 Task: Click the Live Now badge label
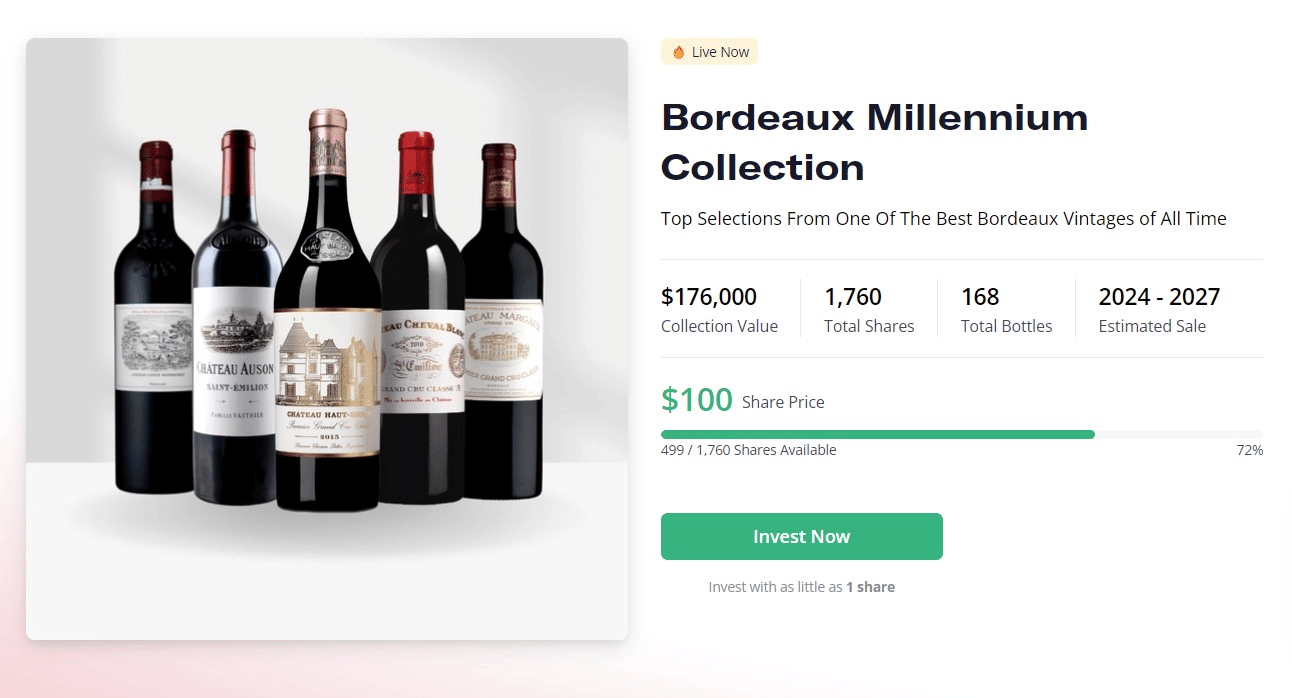[x=720, y=52]
